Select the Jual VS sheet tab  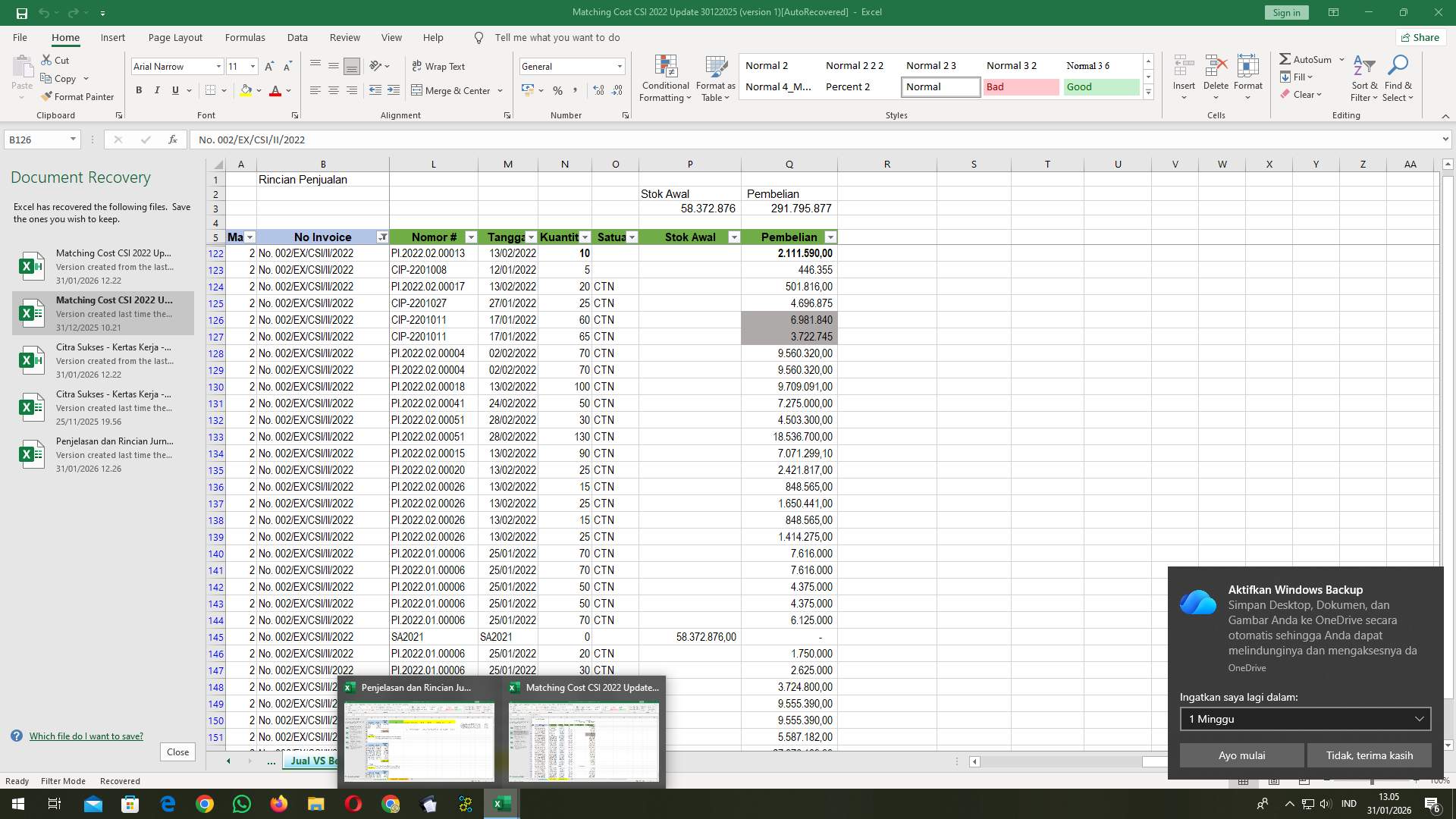[313, 761]
